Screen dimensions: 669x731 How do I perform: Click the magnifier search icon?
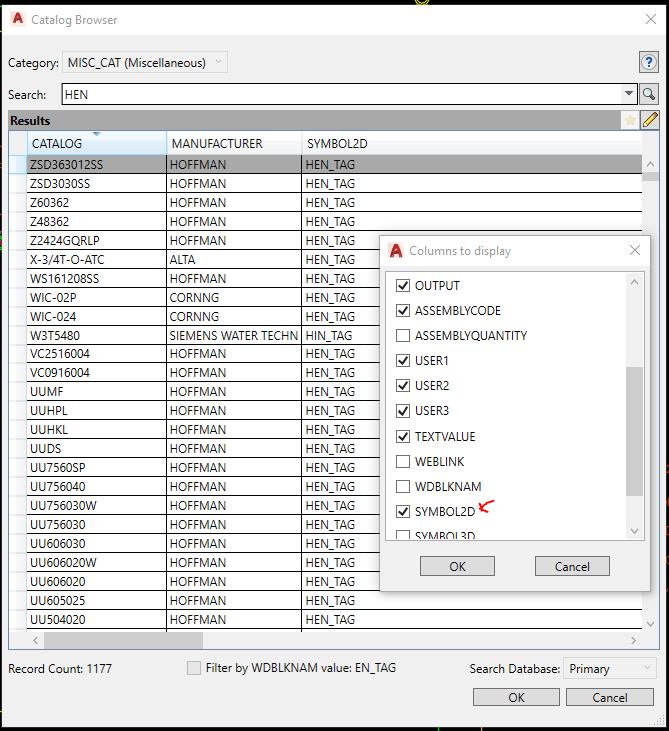point(648,95)
